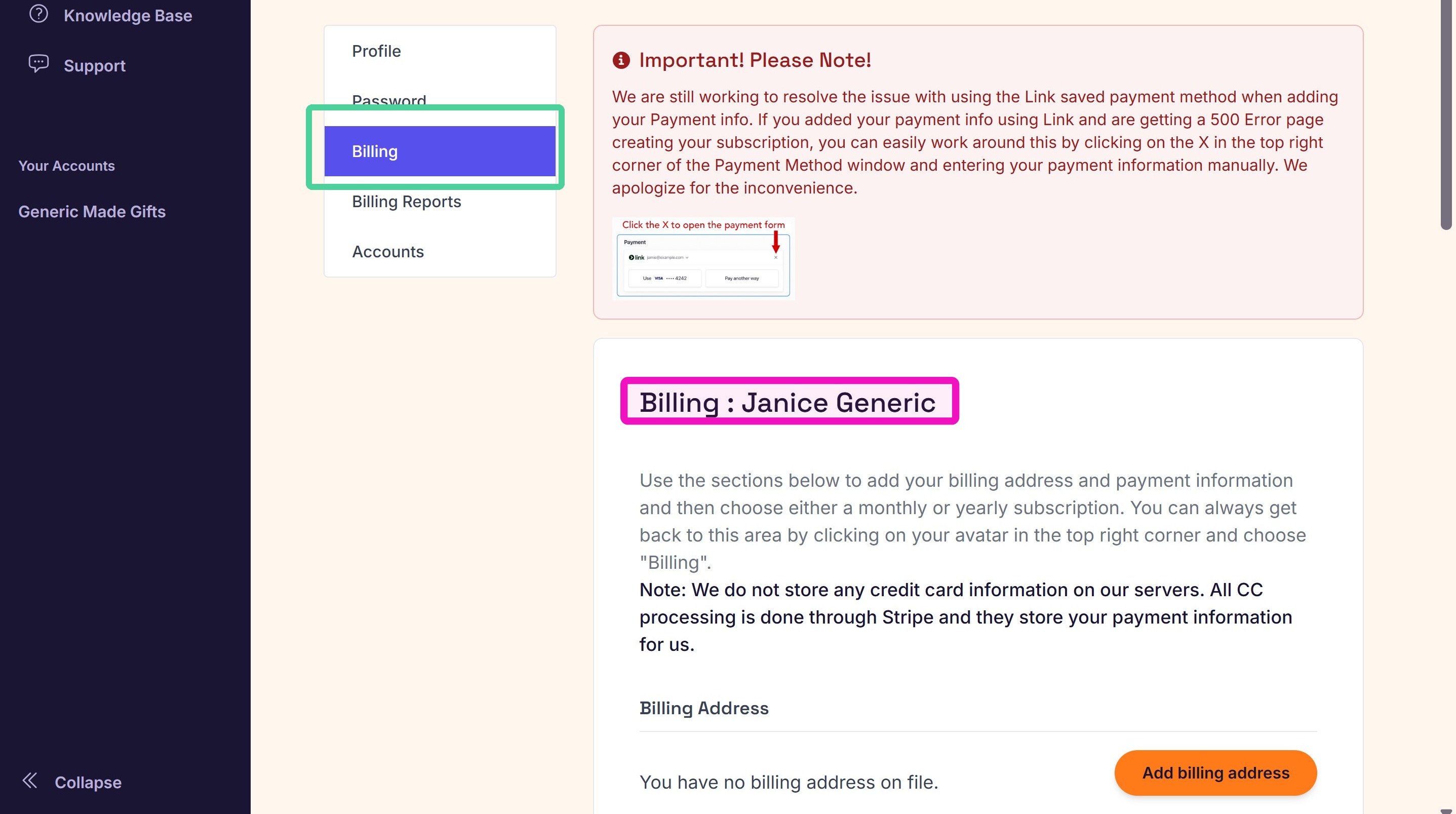
Task: Select the Billing tab
Action: pyautogui.click(x=440, y=151)
